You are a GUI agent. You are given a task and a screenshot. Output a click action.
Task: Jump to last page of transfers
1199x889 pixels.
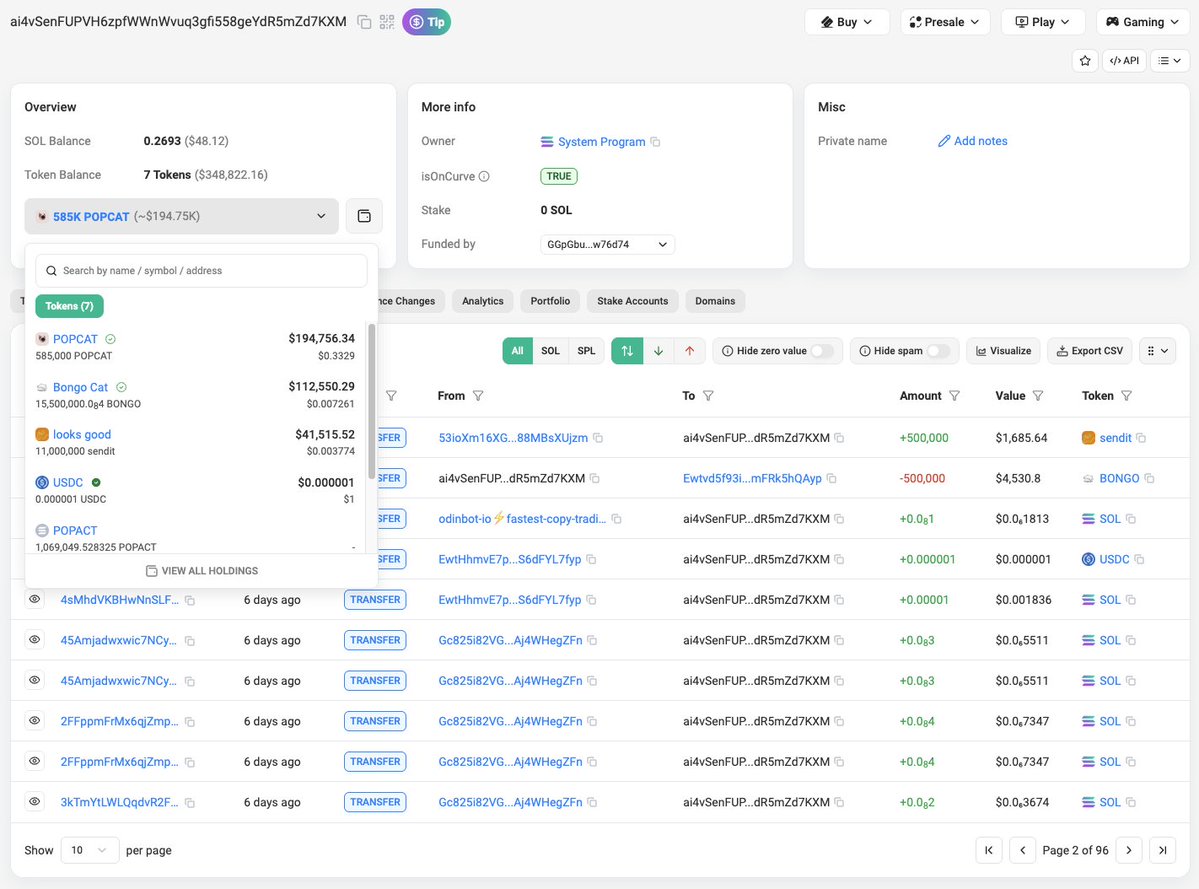(x=1162, y=850)
